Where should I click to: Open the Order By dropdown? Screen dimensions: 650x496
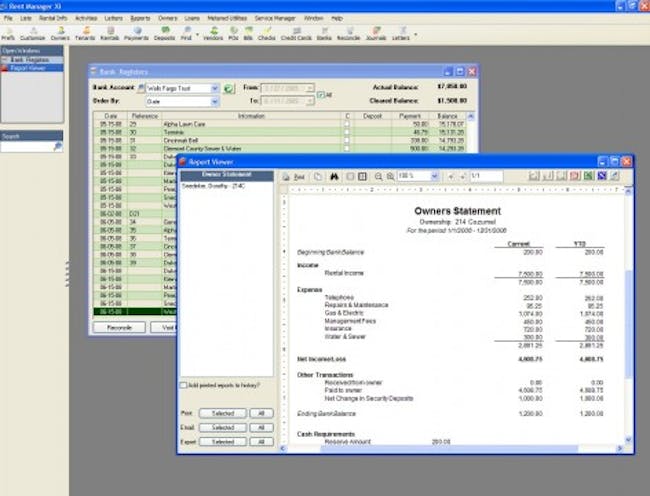pyautogui.click(x=215, y=102)
